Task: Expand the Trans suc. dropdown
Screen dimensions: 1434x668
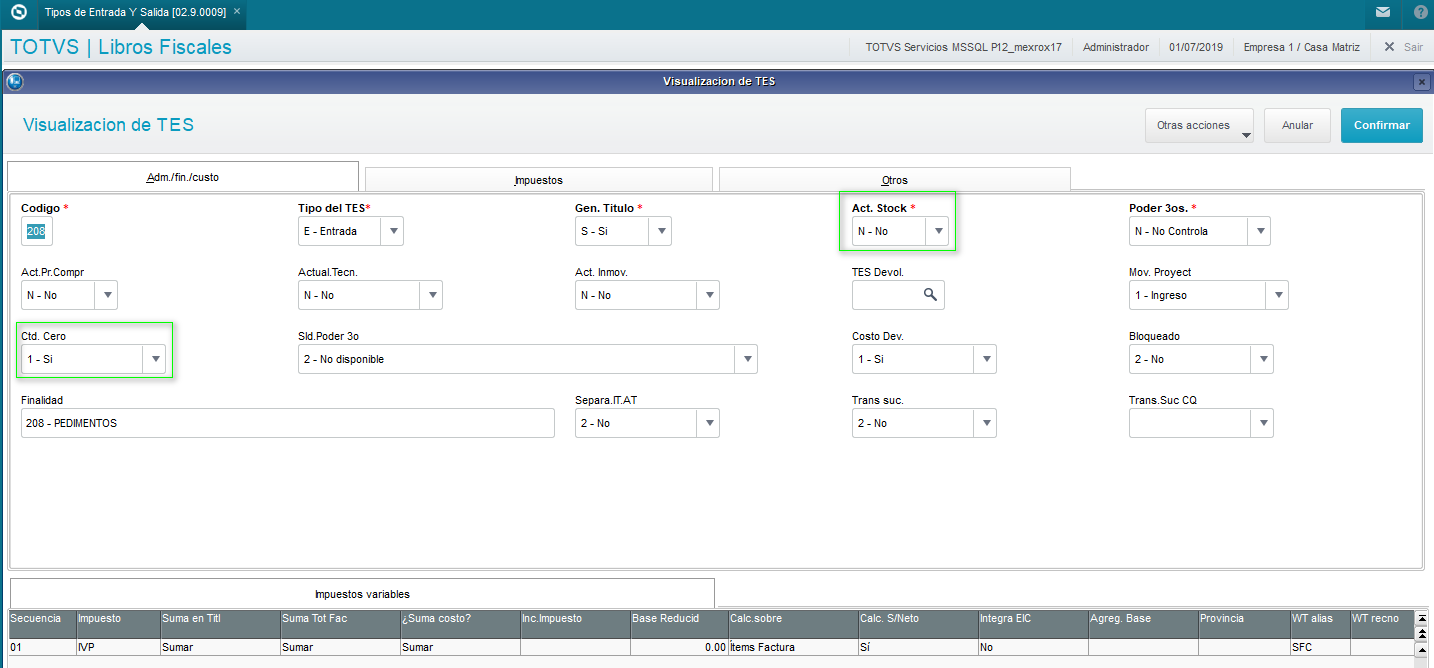Action: coord(986,423)
